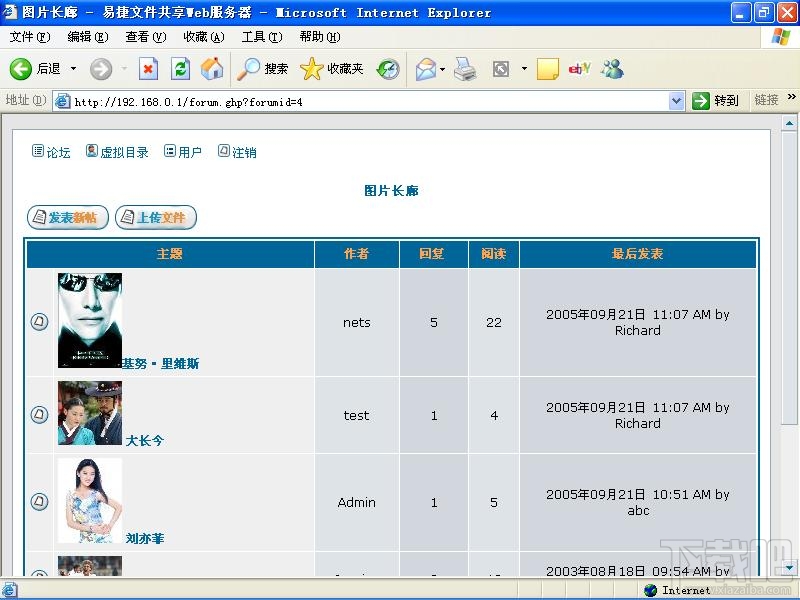Click the vertical scrollbar thumb
800x600 pixels.
[789, 278]
